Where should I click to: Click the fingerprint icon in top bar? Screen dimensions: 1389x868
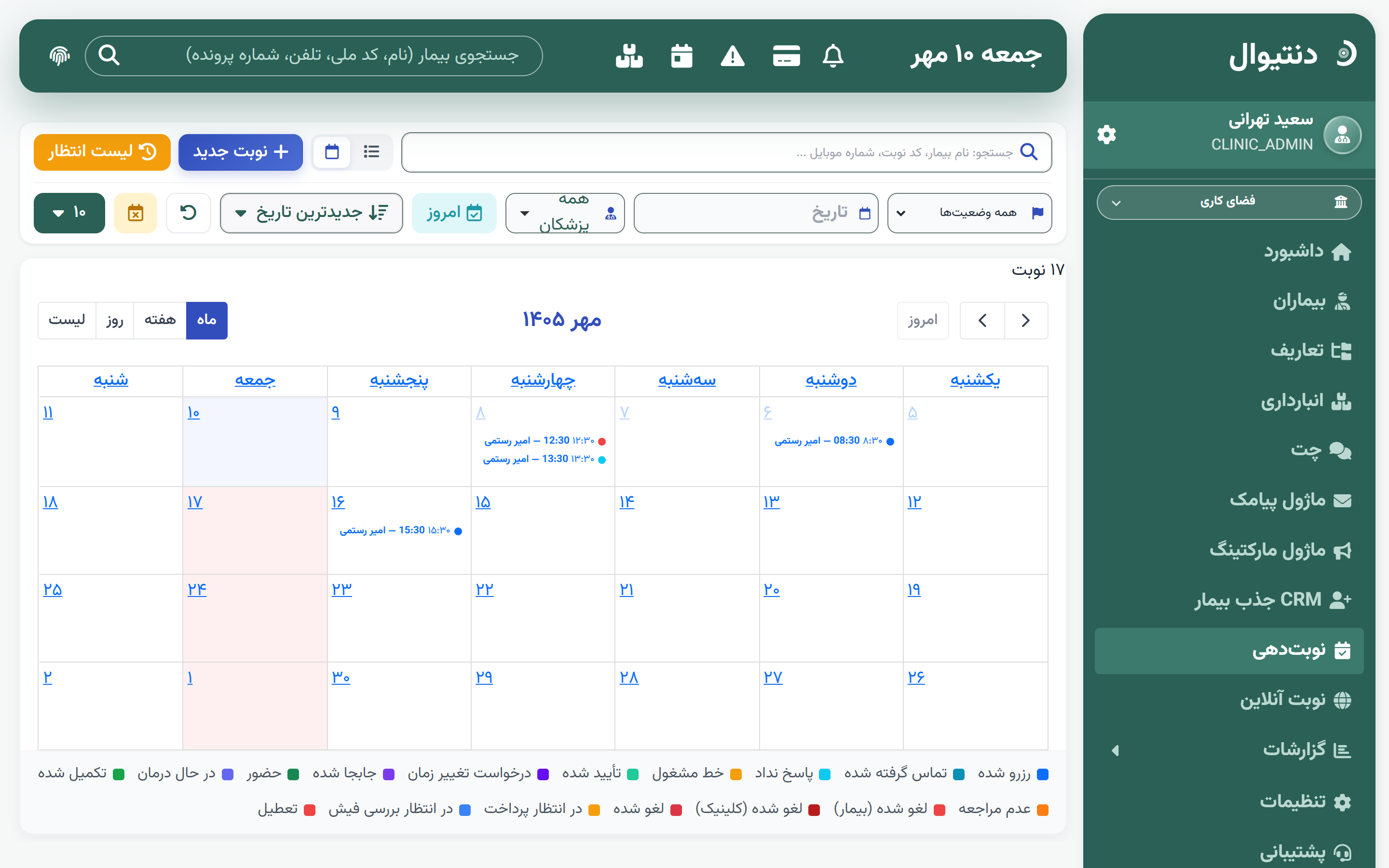pos(60,55)
